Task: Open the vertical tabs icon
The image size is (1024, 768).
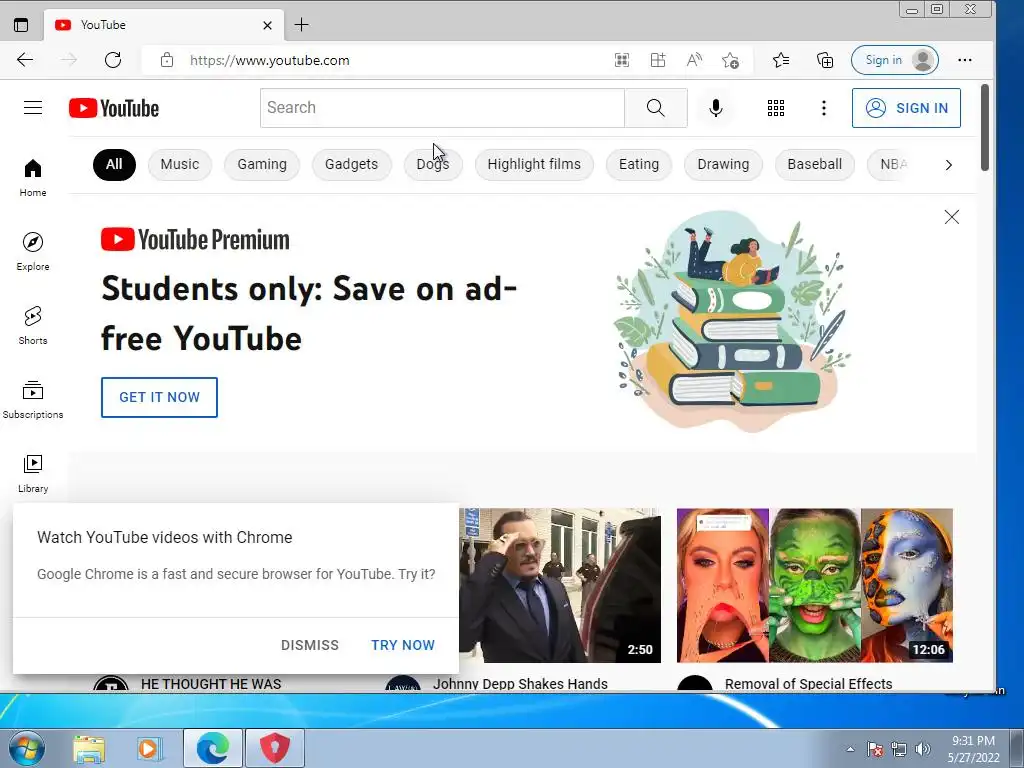Action: tap(21, 25)
